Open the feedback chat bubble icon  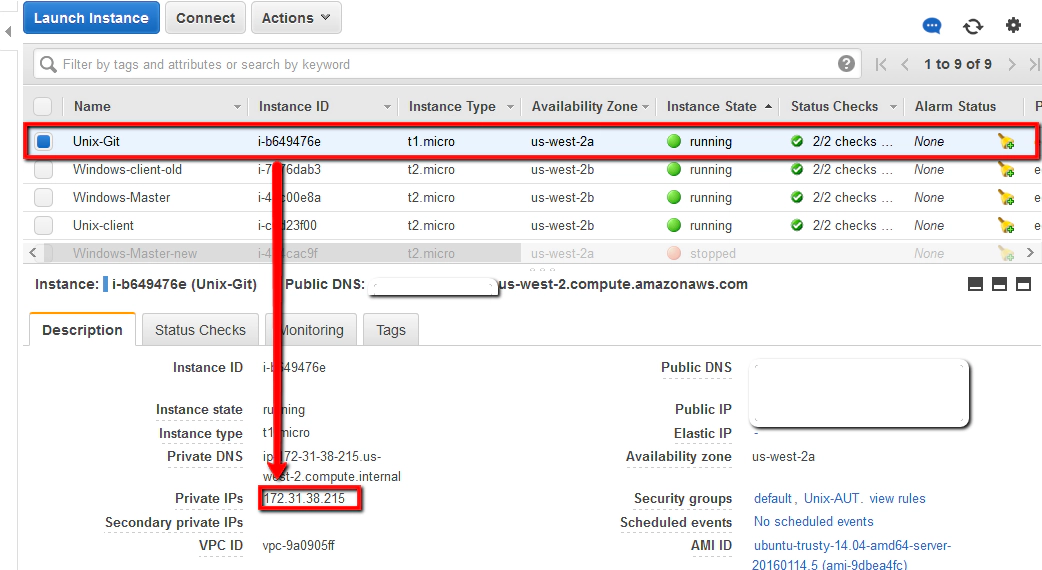click(932, 26)
